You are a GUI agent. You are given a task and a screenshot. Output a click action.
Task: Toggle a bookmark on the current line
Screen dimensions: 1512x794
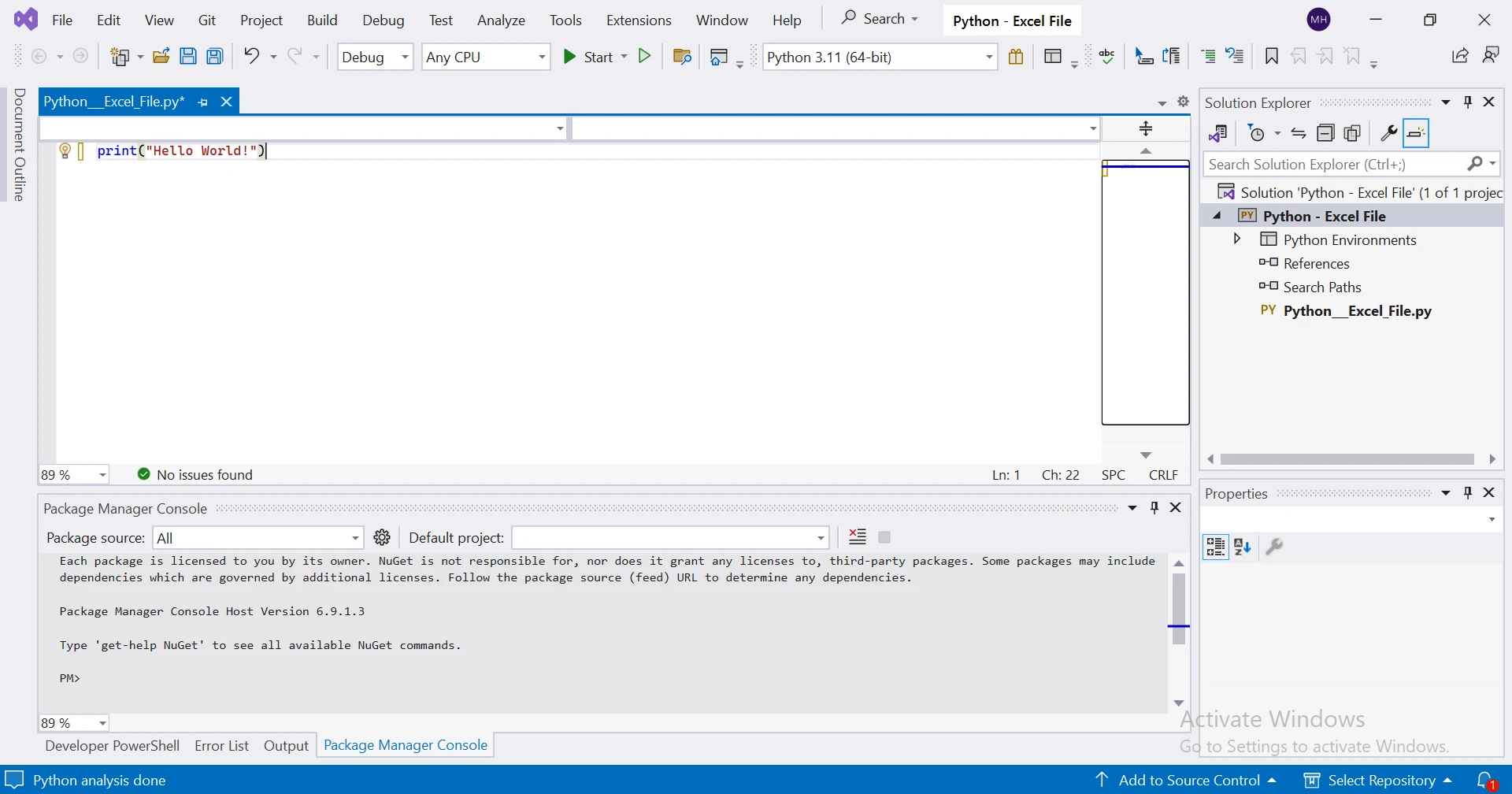(x=1271, y=56)
